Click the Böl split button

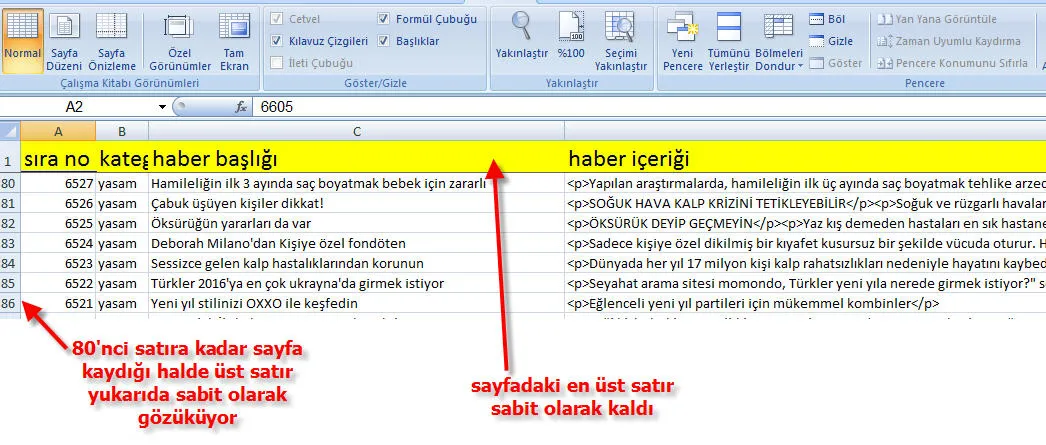click(x=828, y=19)
